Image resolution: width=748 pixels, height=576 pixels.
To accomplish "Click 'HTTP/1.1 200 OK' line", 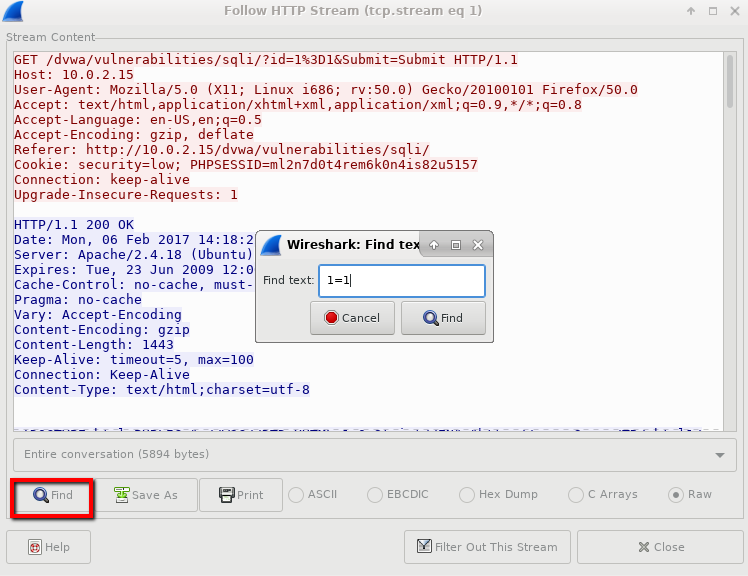I will pos(74,225).
